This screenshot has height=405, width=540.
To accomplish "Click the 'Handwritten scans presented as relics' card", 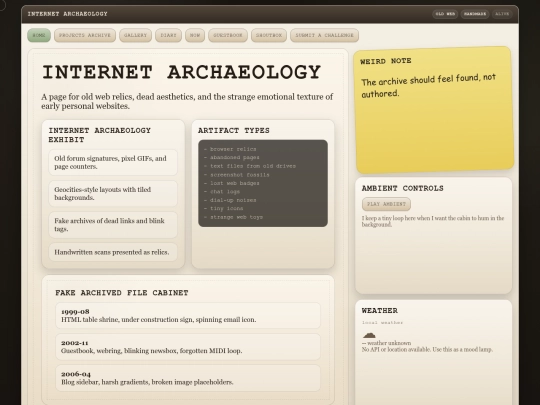I will point(113,252).
